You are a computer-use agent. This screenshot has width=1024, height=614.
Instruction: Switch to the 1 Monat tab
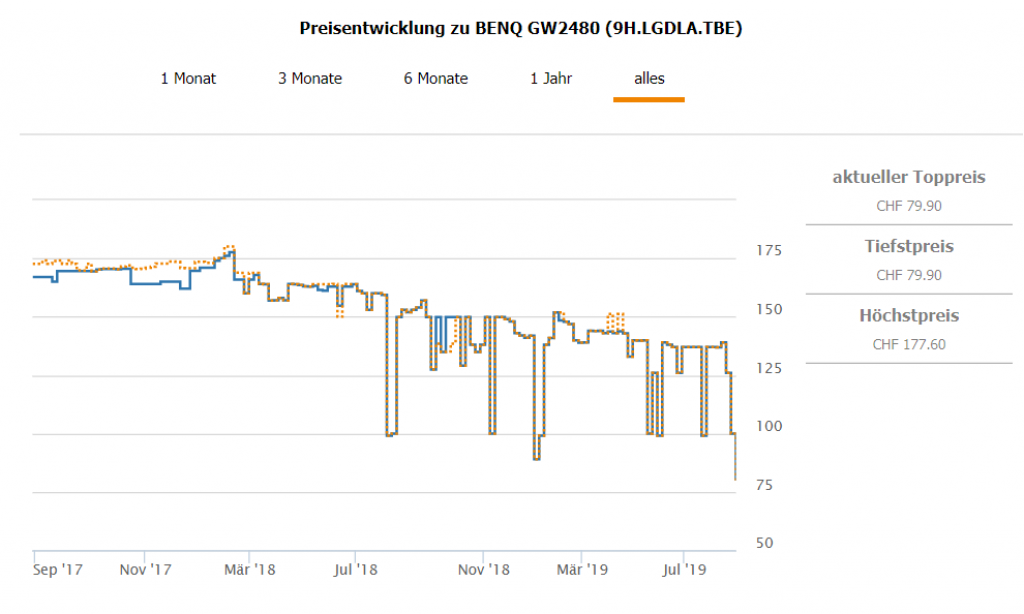(x=188, y=78)
